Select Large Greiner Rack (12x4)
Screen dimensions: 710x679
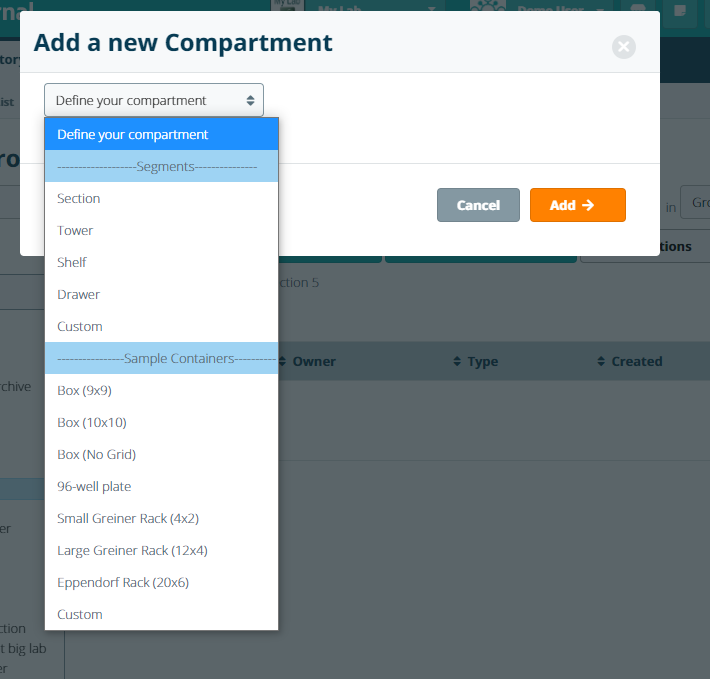click(x=132, y=550)
